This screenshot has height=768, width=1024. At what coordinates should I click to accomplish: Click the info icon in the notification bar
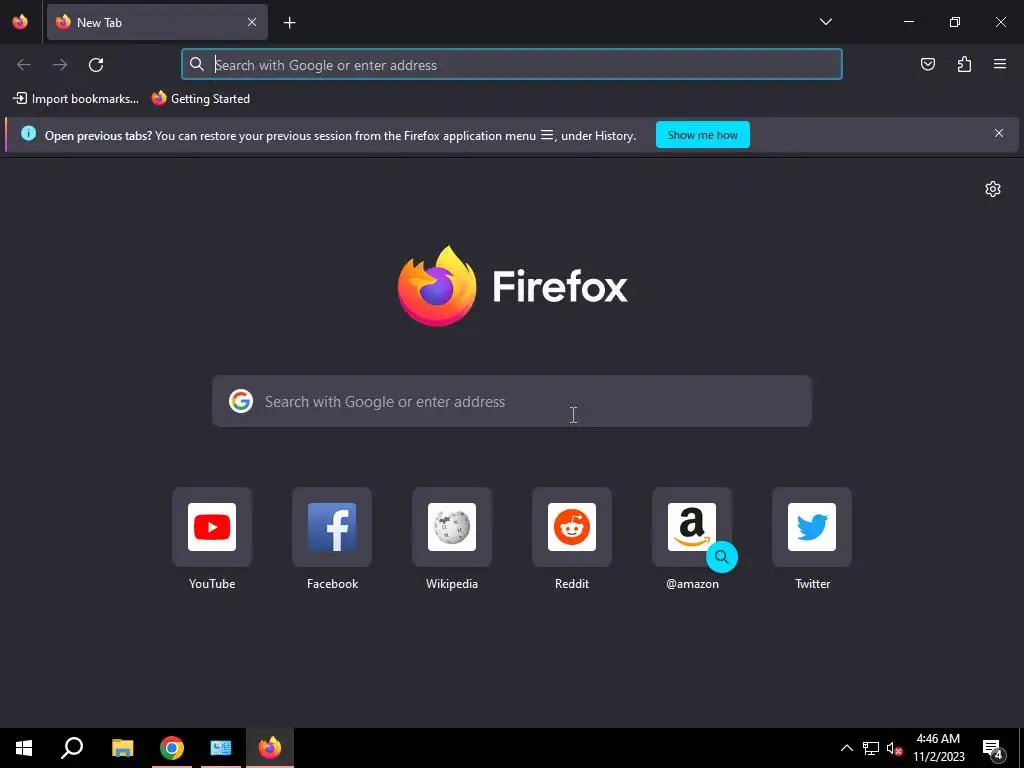tap(28, 133)
